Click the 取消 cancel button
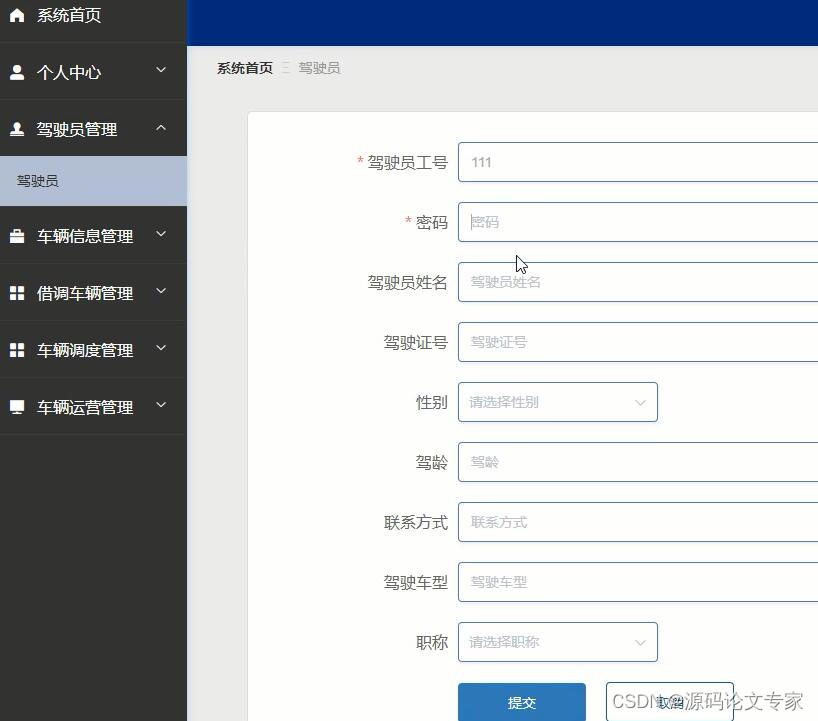The height and width of the screenshot is (721, 818). click(669, 702)
